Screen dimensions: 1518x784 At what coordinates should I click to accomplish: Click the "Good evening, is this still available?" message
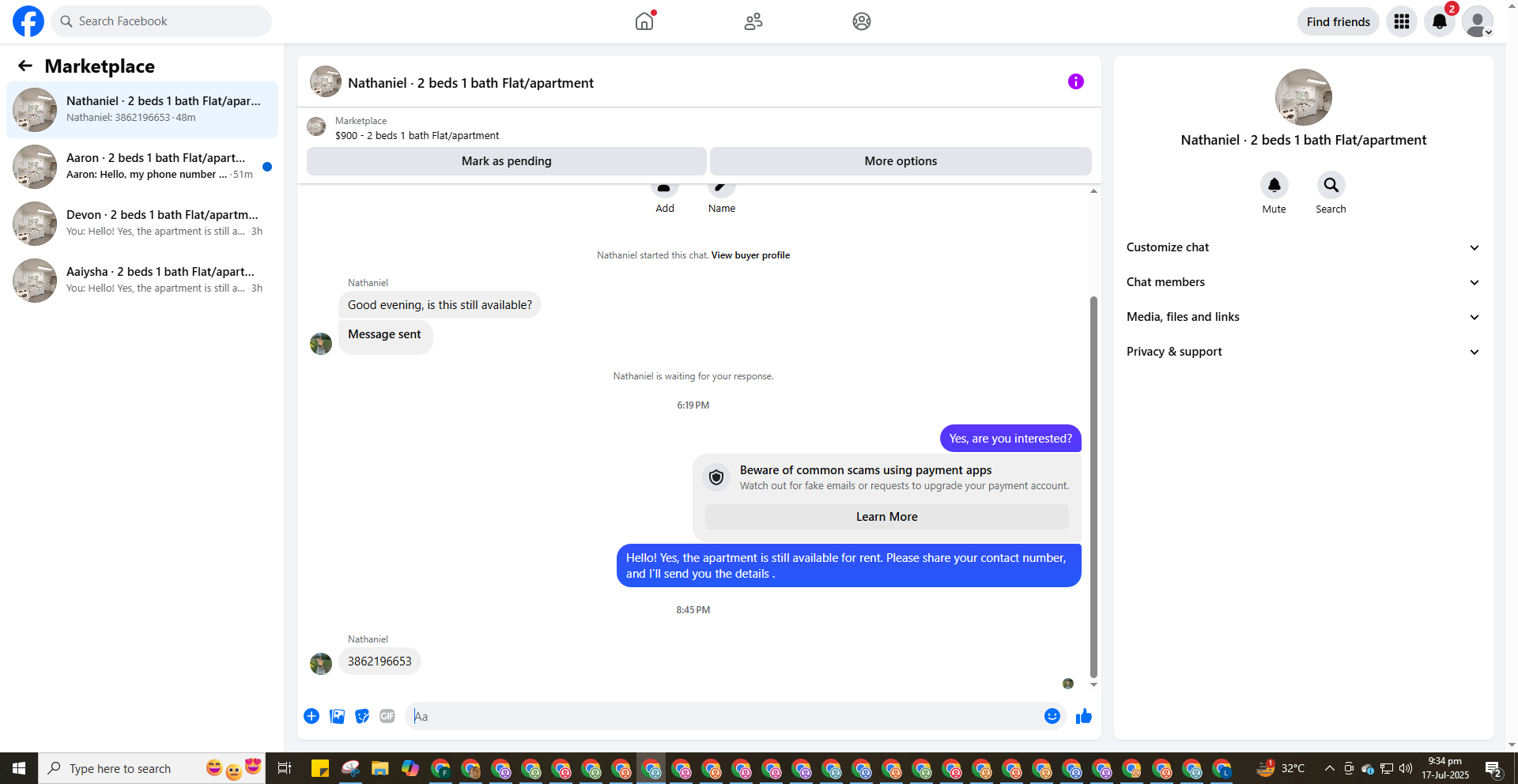pyautogui.click(x=440, y=305)
